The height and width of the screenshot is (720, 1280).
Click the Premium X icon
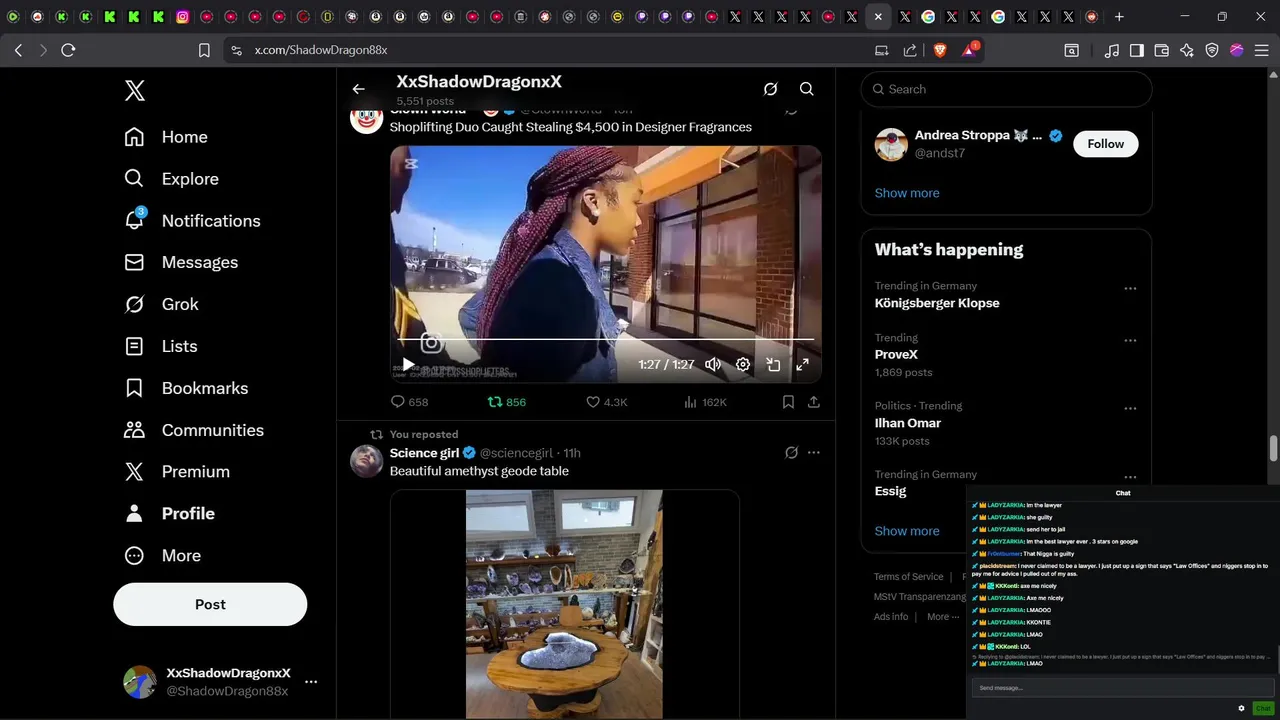(x=134, y=471)
